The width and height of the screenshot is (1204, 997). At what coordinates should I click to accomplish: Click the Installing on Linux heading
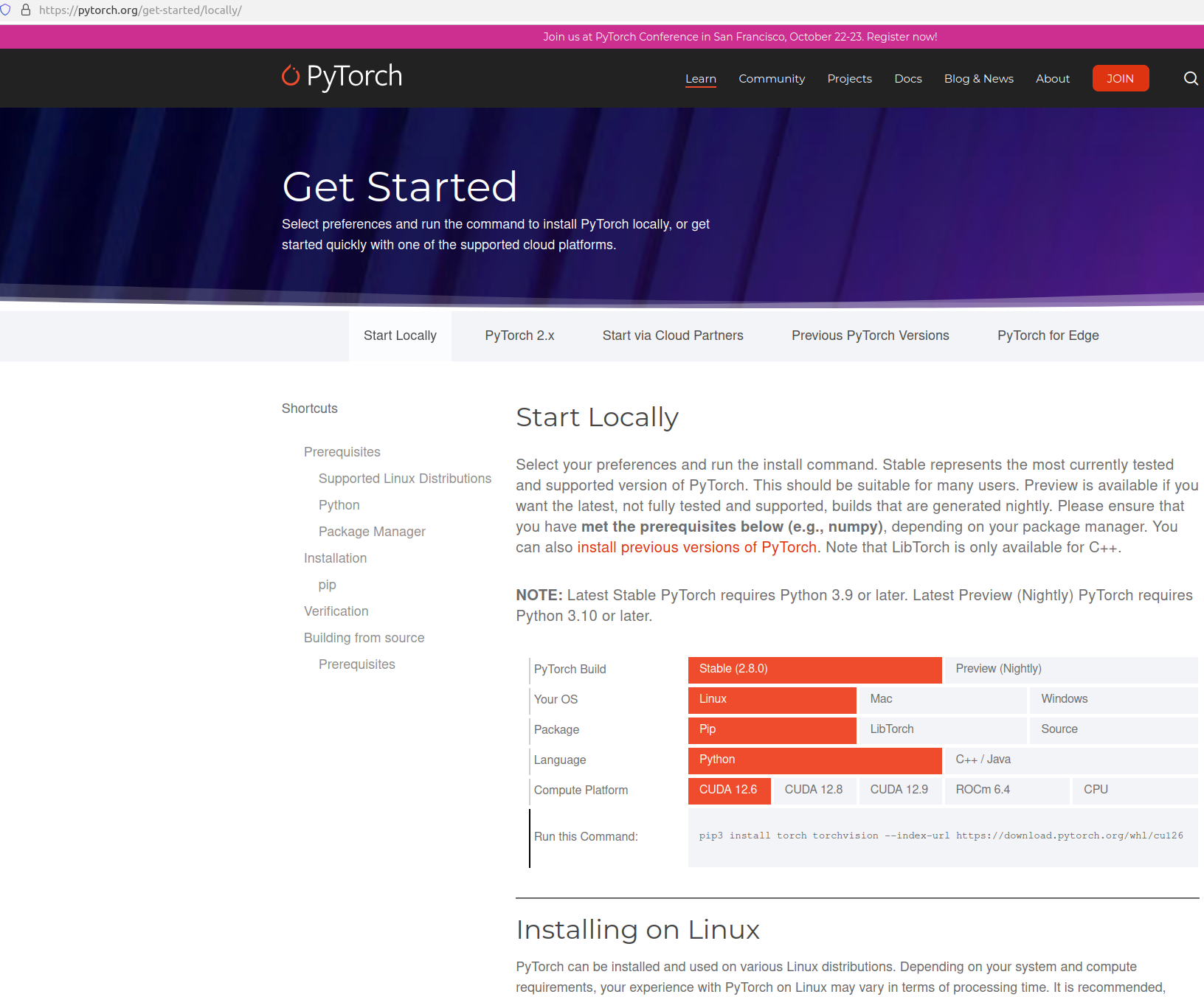(x=637, y=930)
